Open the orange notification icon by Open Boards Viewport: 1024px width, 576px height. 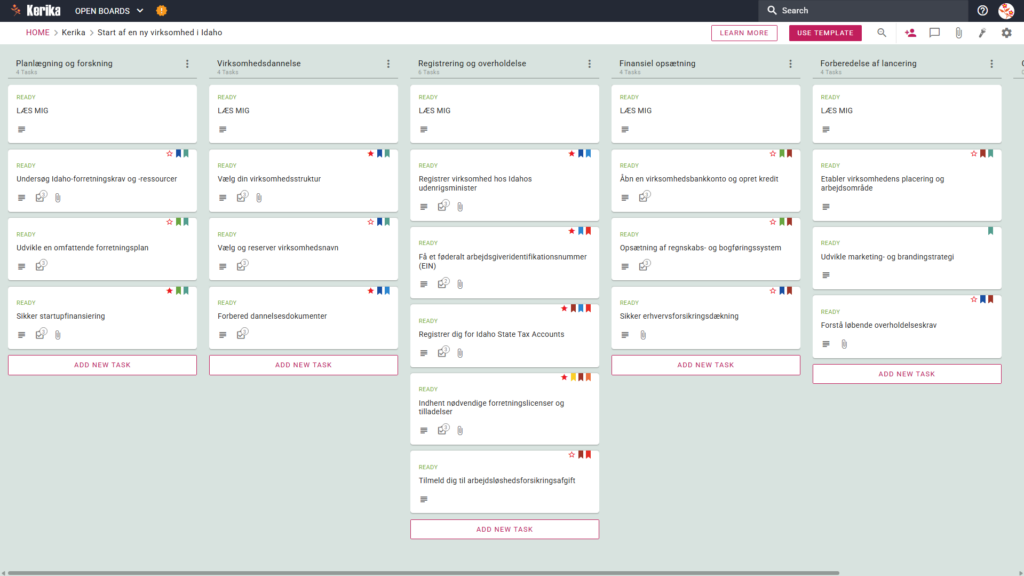click(161, 10)
